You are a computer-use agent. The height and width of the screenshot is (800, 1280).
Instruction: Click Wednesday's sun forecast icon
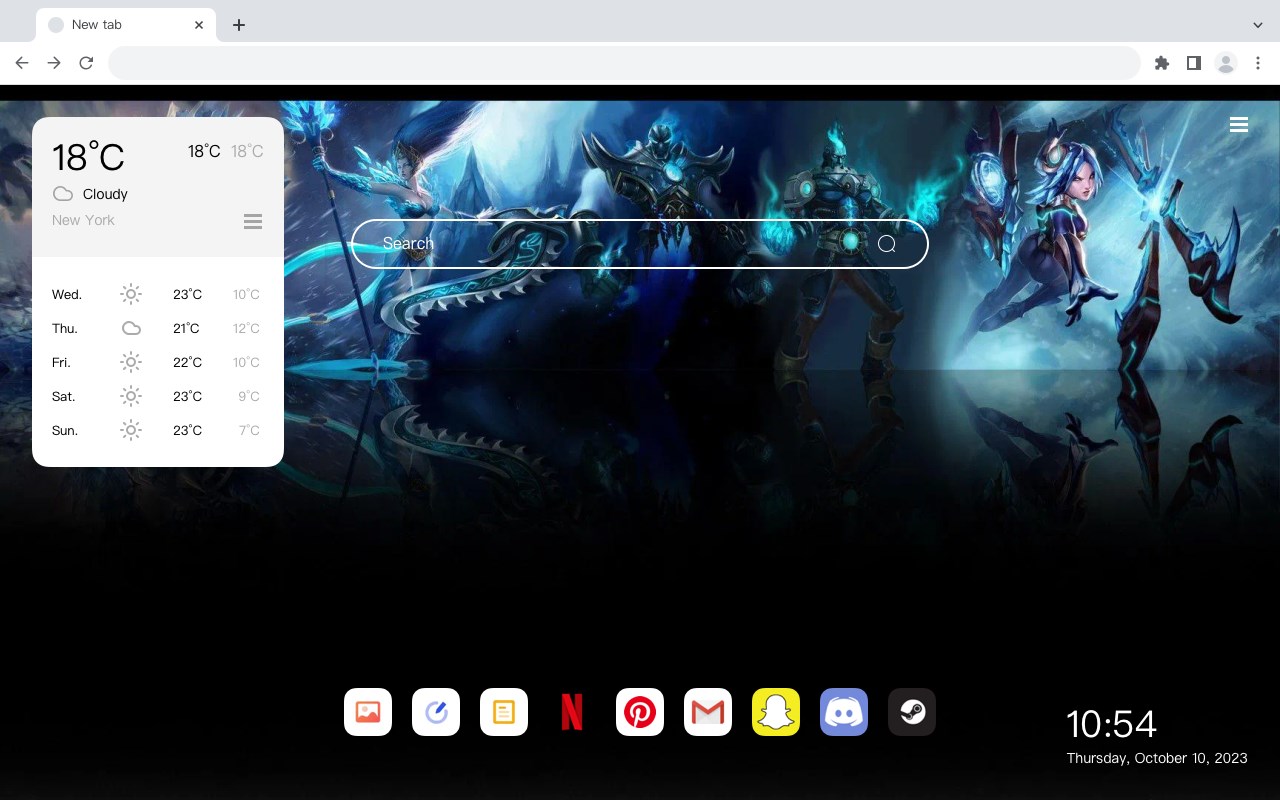pyautogui.click(x=131, y=294)
